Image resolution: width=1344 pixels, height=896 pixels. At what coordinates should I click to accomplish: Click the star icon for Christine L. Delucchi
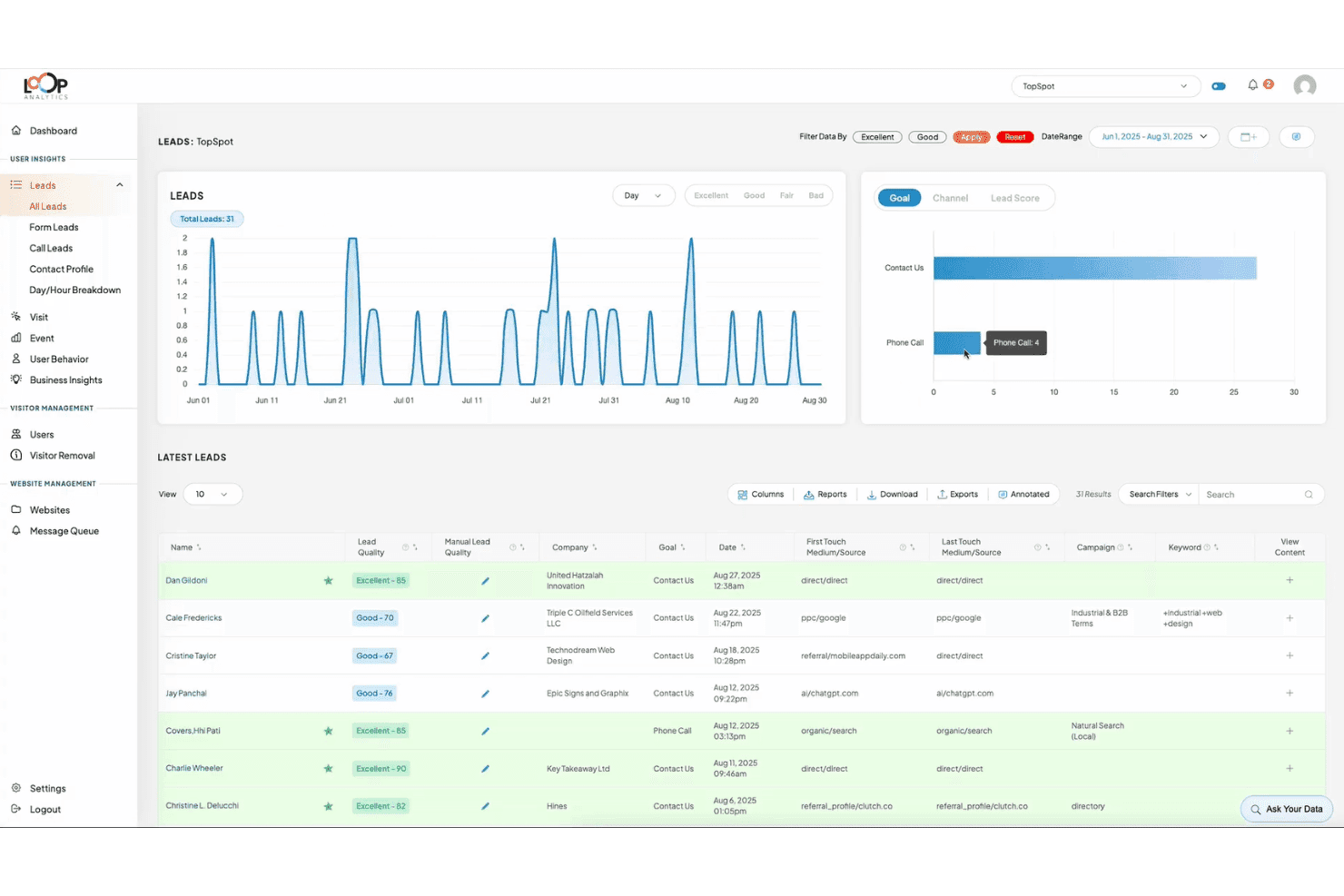(x=329, y=806)
